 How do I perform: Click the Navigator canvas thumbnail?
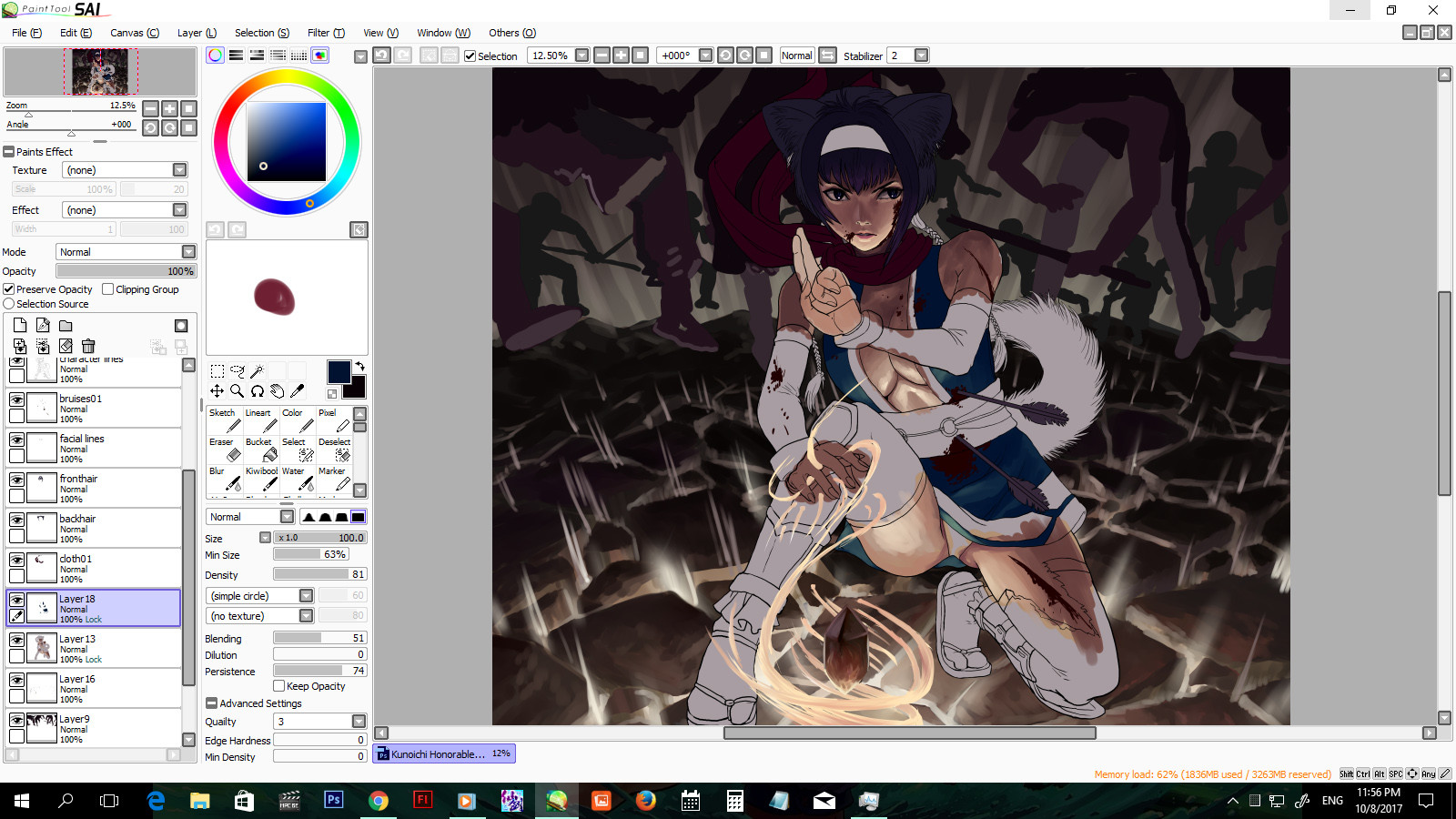[x=100, y=72]
